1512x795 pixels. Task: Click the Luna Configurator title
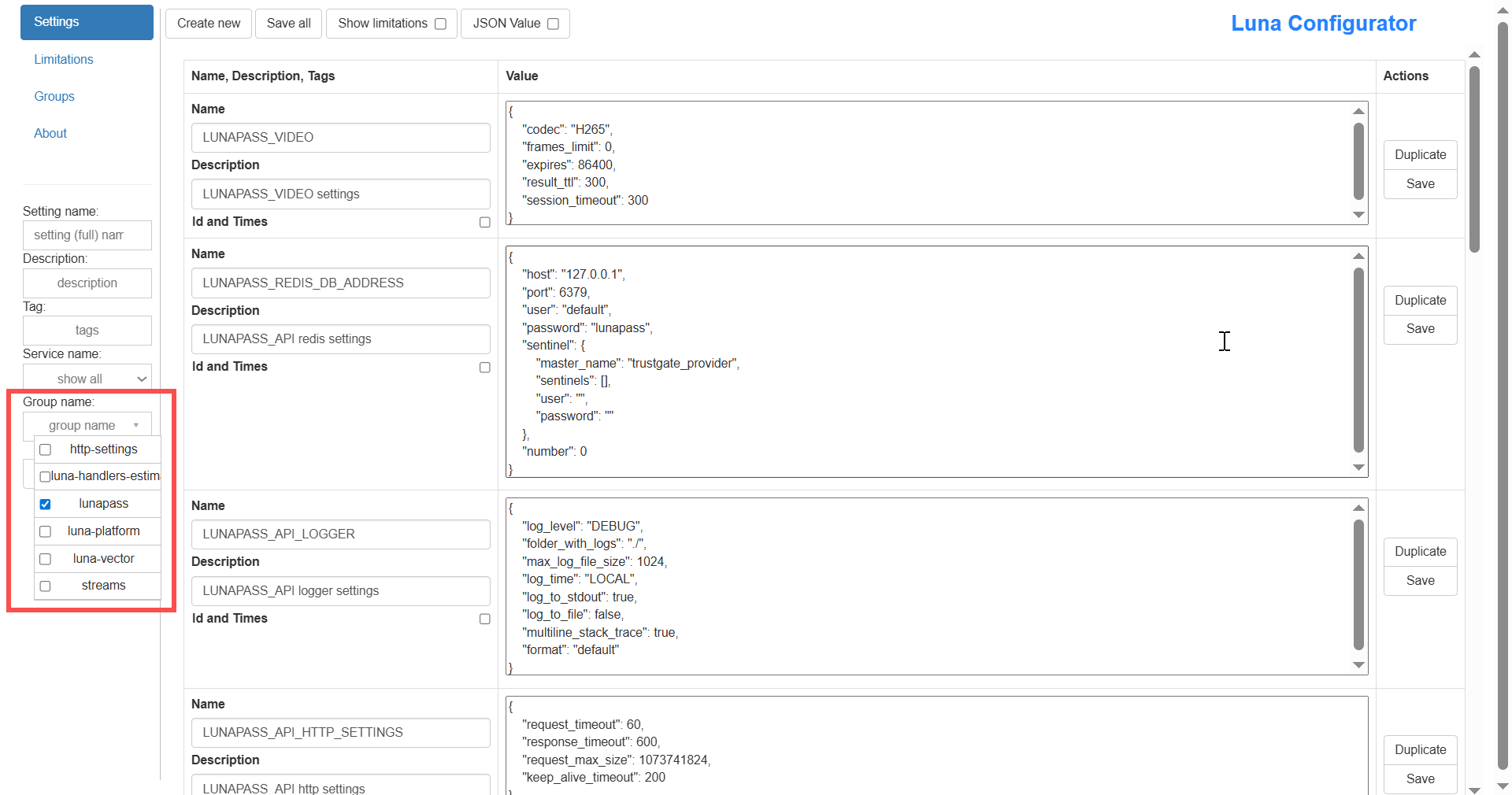[x=1323, y=24]
